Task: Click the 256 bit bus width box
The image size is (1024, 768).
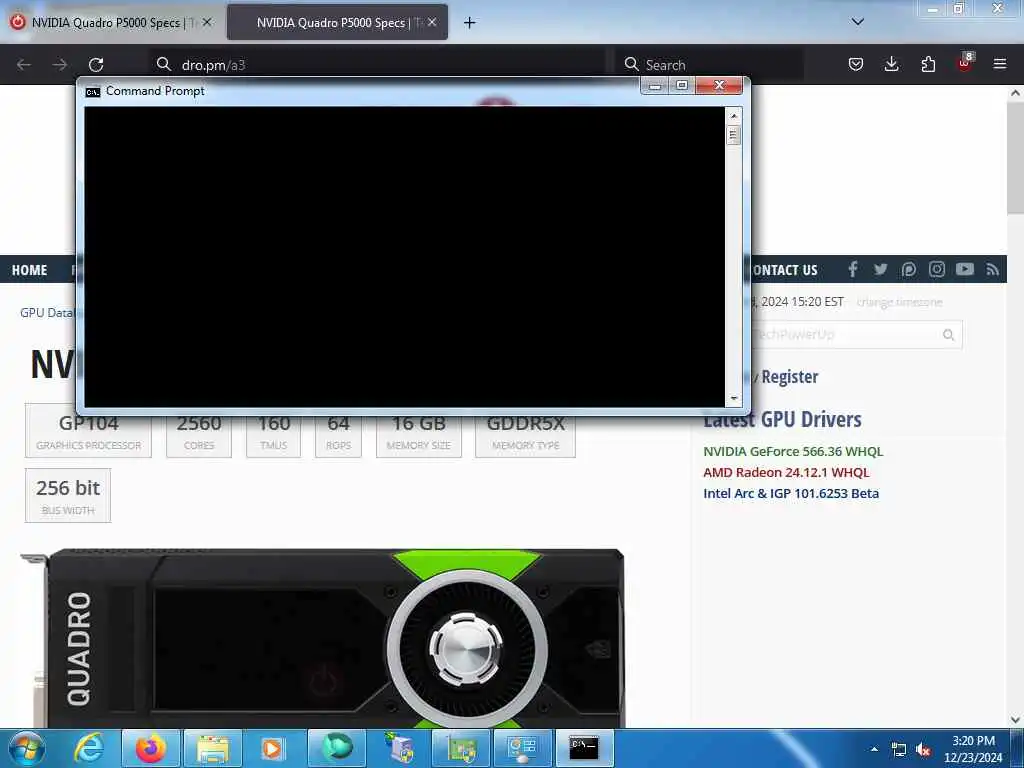Action: point(68,496)
